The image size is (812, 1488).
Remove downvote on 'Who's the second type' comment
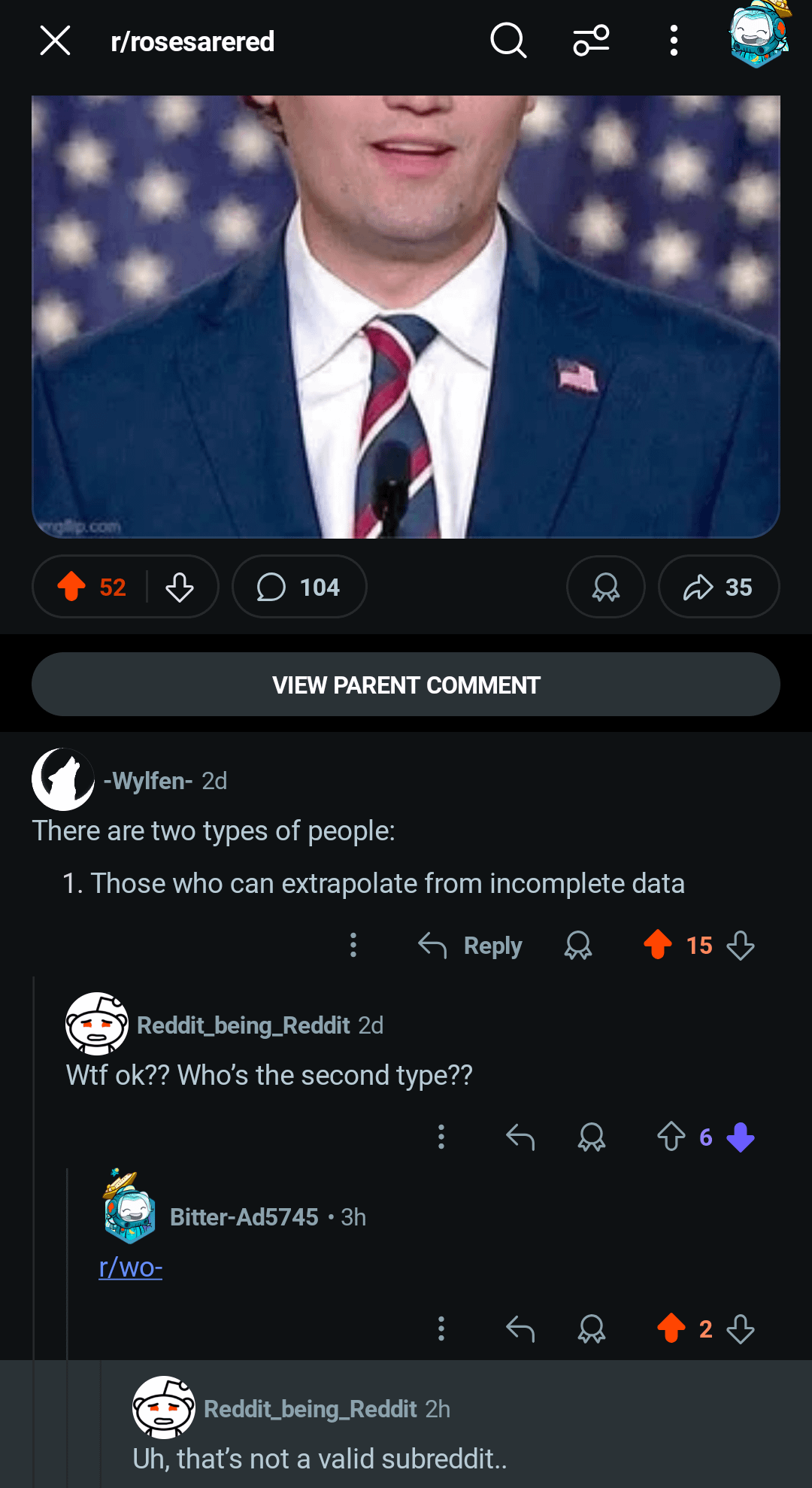[x=741, y=1137]
